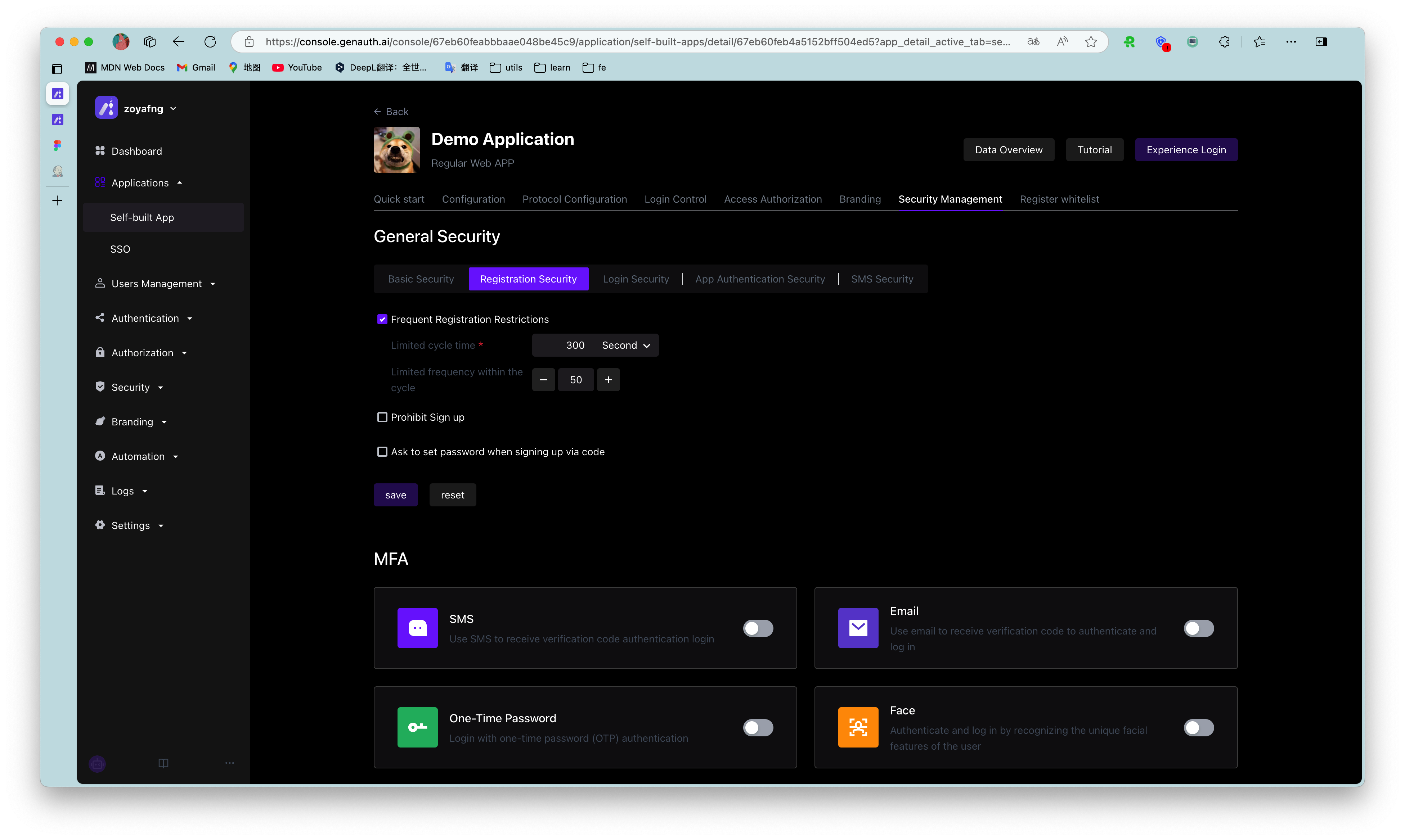
Task: Open the Second time unit dropdown
Action: pos(626,345)
